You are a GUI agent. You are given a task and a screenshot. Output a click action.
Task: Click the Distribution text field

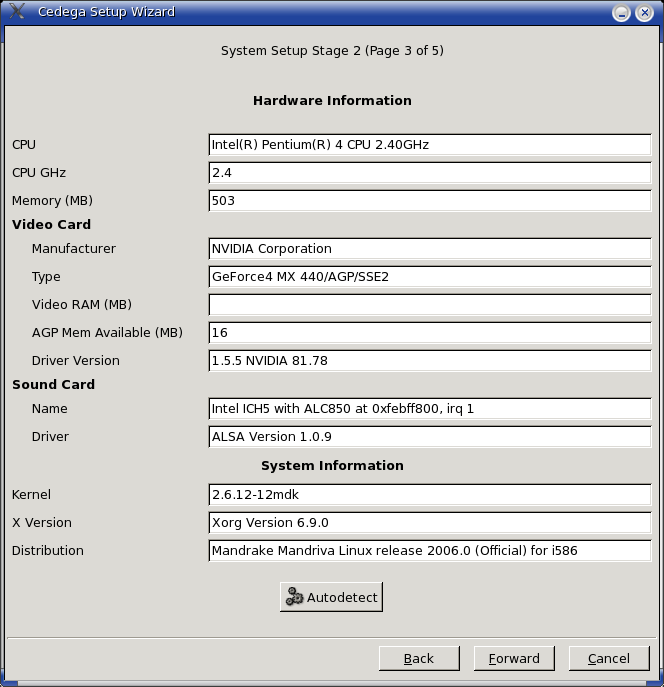(x=430, y=551)
